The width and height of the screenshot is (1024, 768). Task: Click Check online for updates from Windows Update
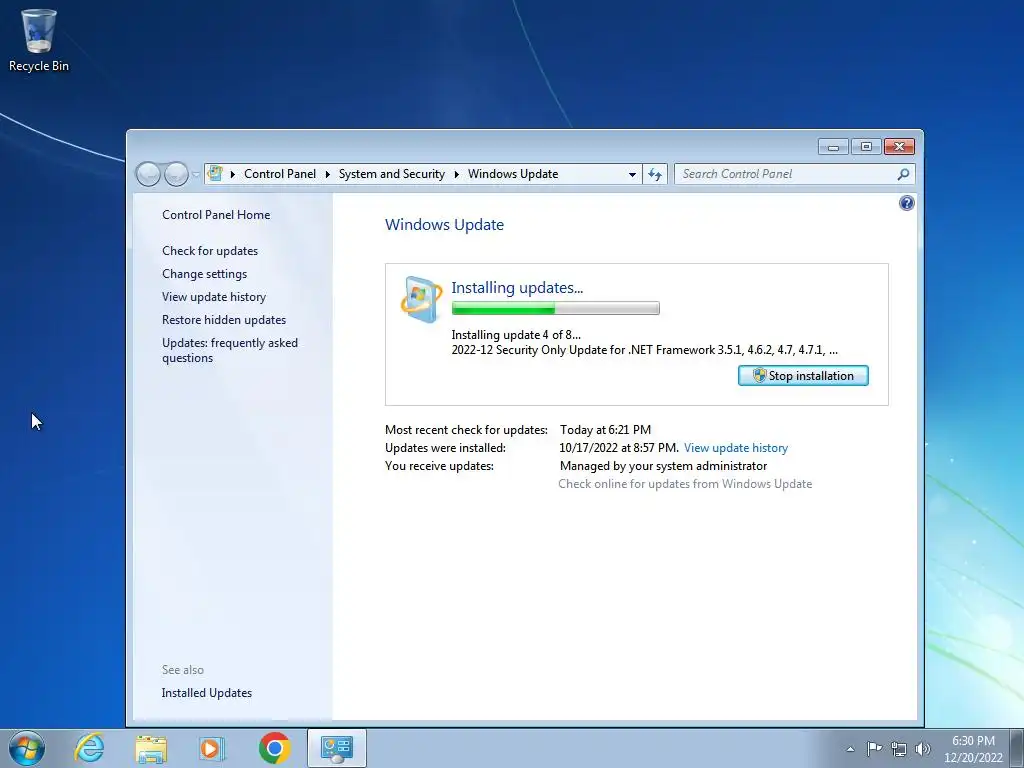pyautogui.click(x=685, y=484)
